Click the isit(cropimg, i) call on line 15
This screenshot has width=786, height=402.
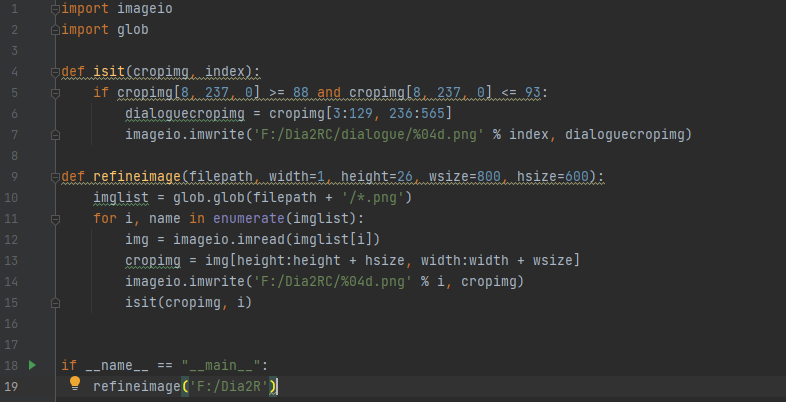tap(188, 303)
